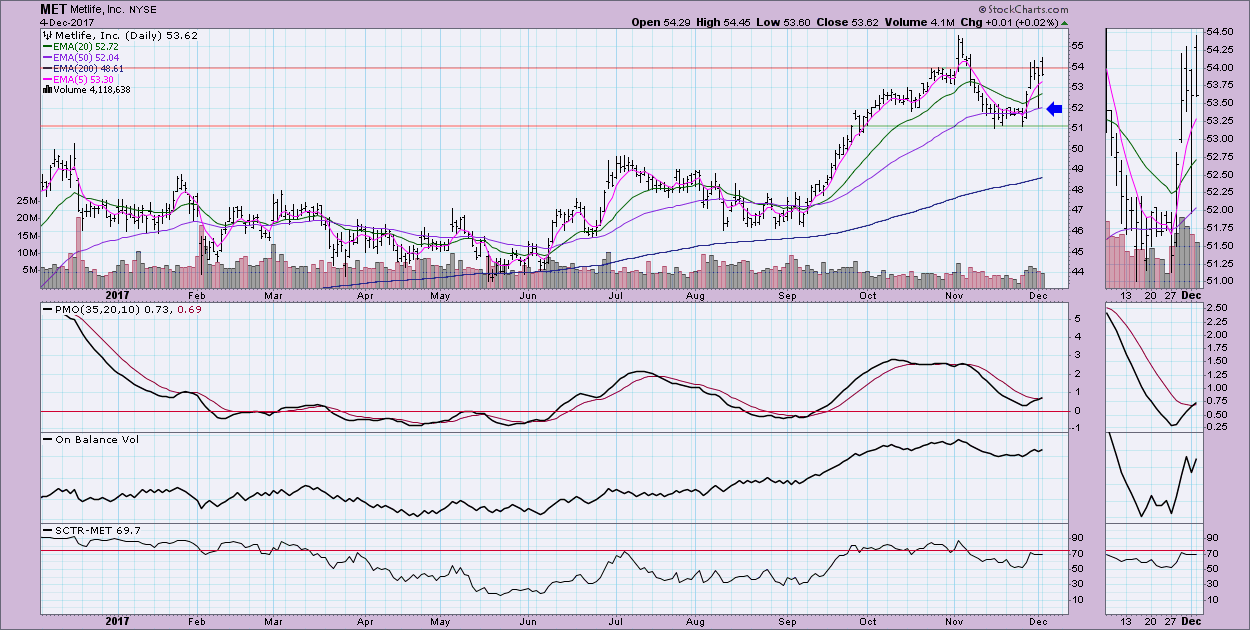Click the volume bars icon in legend

point(45,90)
